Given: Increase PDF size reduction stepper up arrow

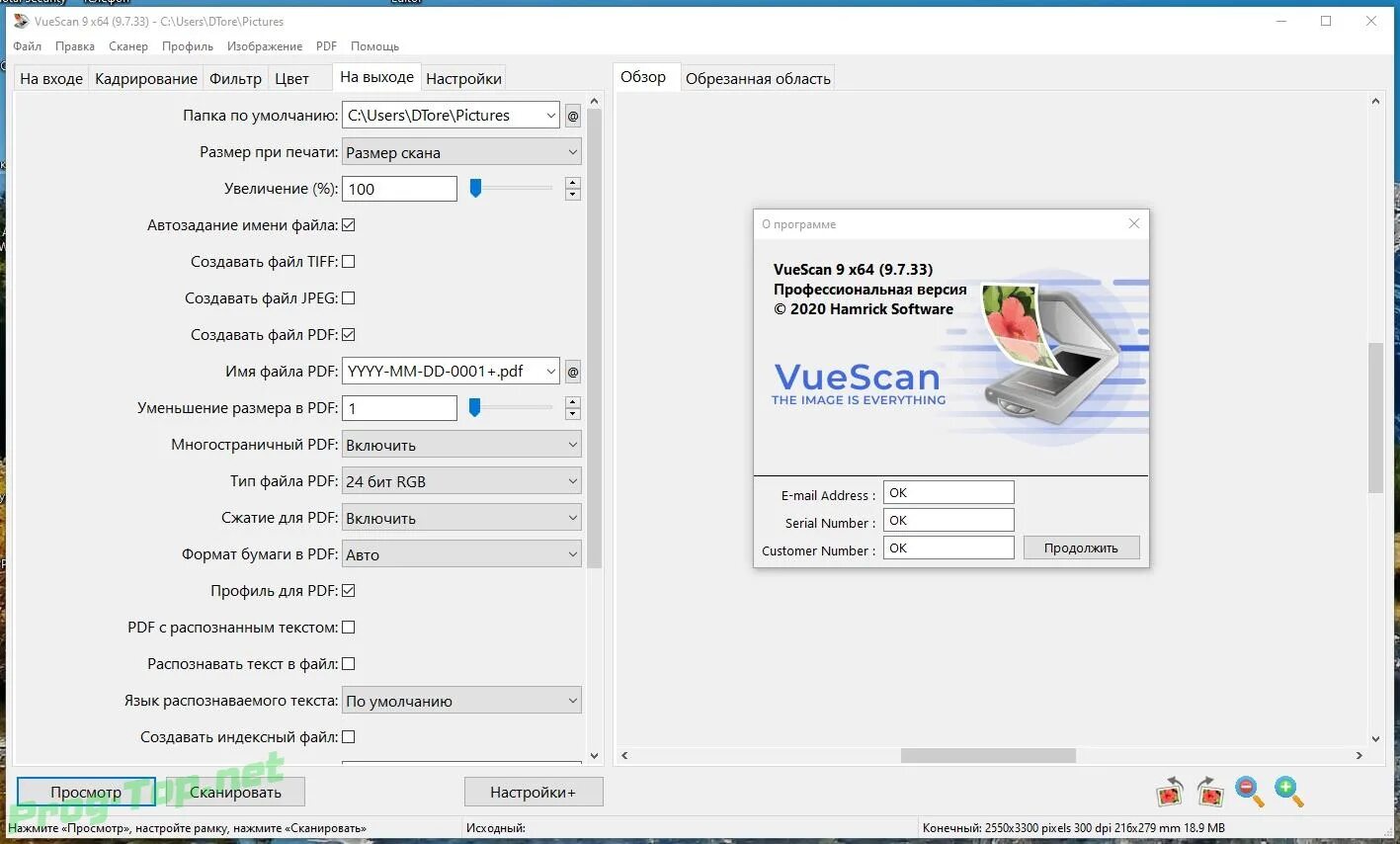Looking at the screenshot, I should [x=573, y=402].
